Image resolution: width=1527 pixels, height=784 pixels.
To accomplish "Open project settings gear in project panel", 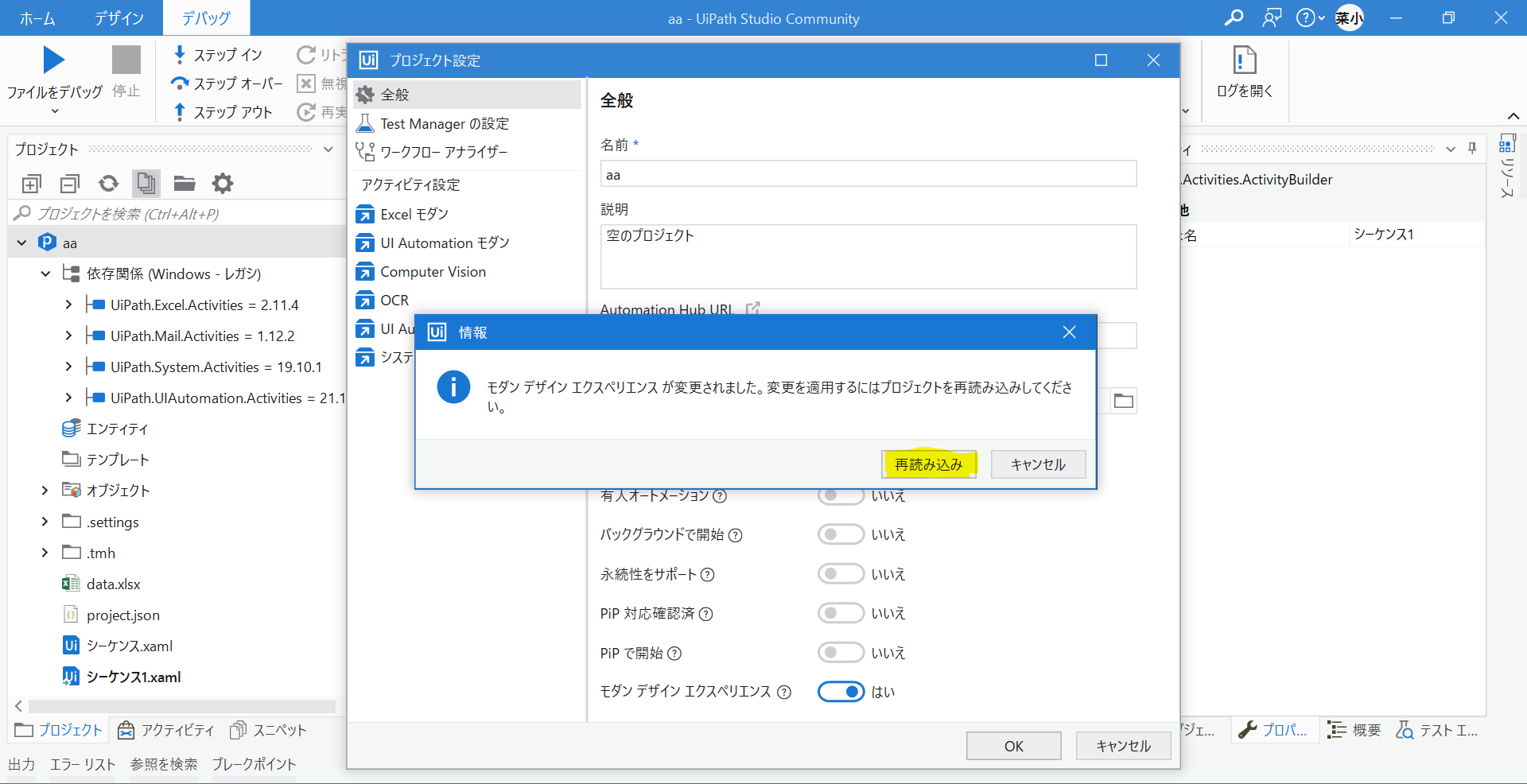I will 223,184.
